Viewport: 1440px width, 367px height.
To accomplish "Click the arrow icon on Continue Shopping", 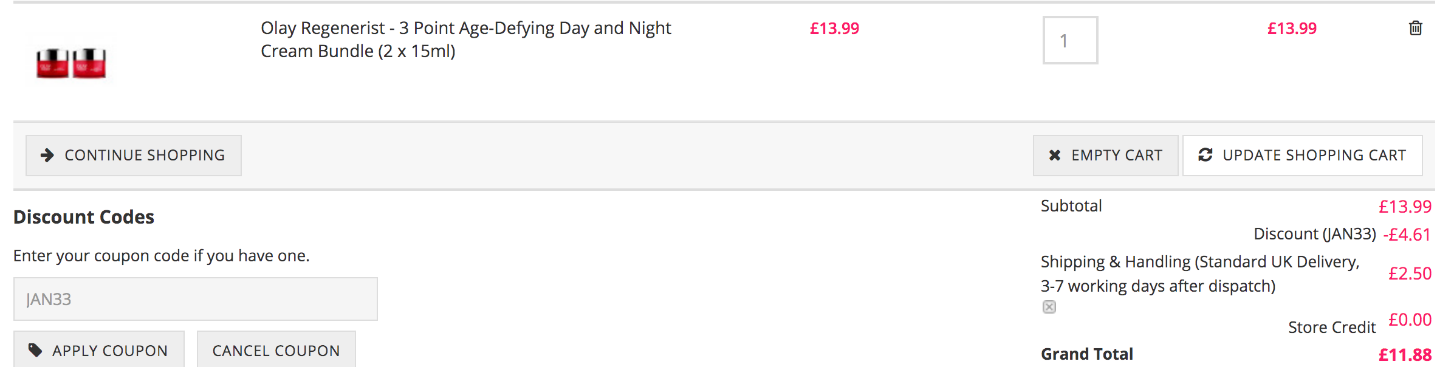I will pyautogui.click(x=46, y=155).
